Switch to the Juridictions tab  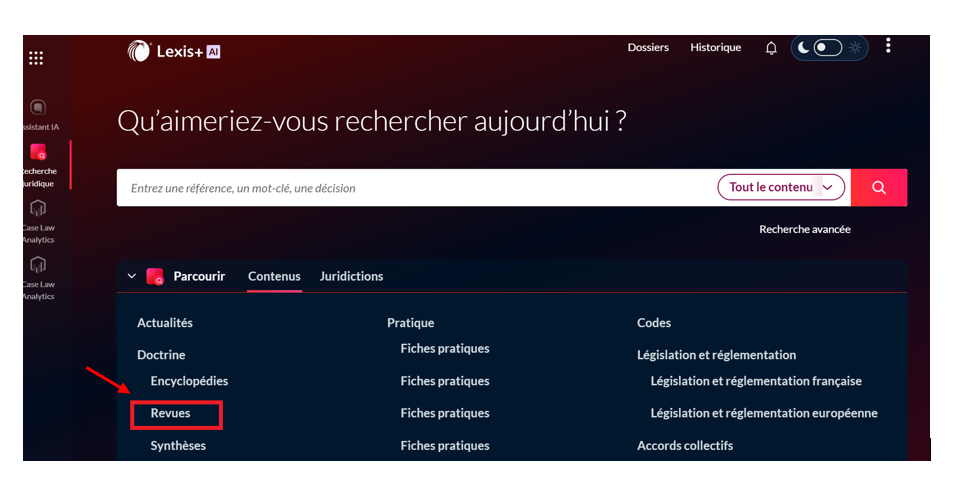coord(351,276)
